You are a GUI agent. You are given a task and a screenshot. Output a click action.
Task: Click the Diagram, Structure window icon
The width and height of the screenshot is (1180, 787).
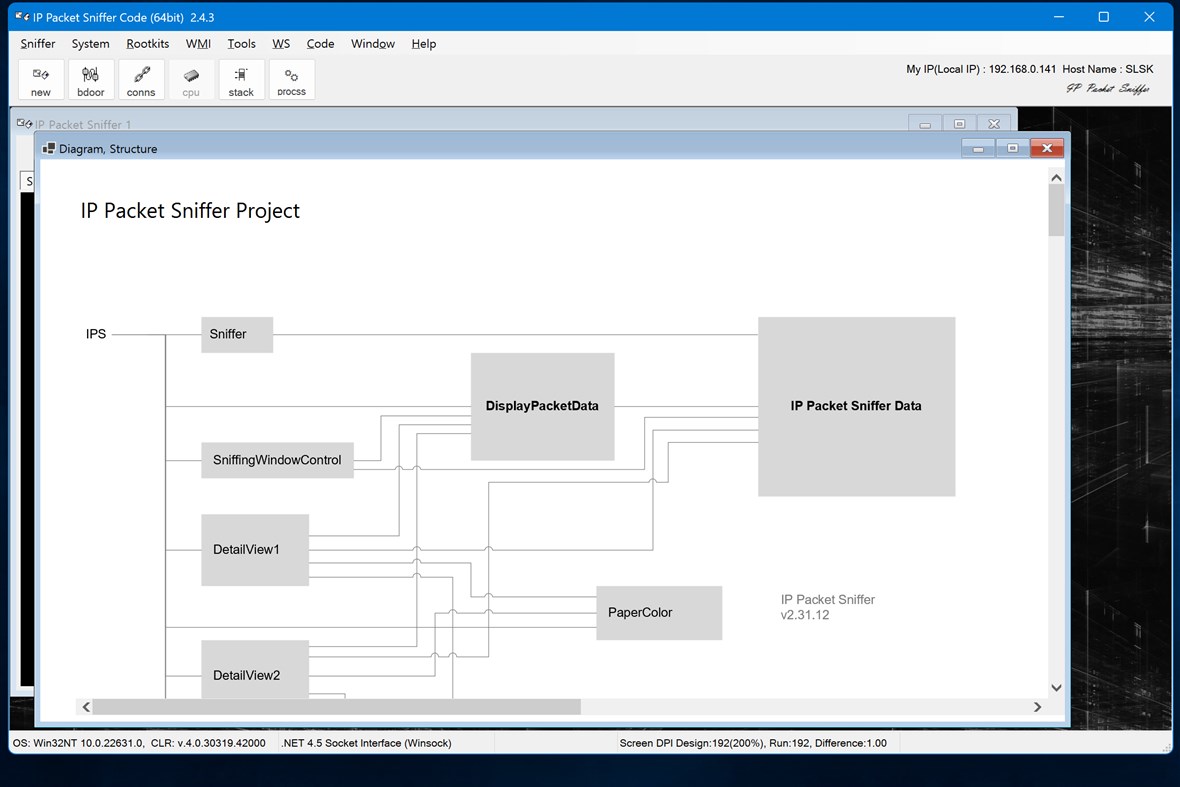[49, 148]
